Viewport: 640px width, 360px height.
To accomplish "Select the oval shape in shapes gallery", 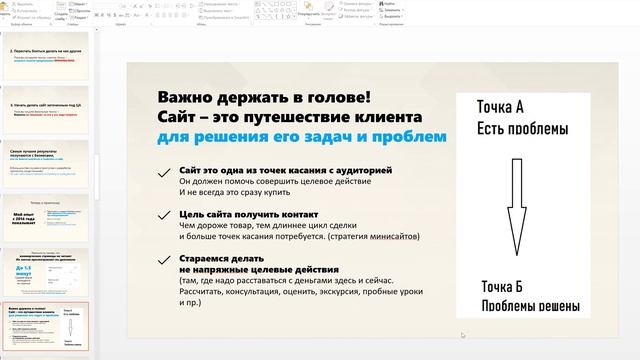I will [x=282, y=4].
